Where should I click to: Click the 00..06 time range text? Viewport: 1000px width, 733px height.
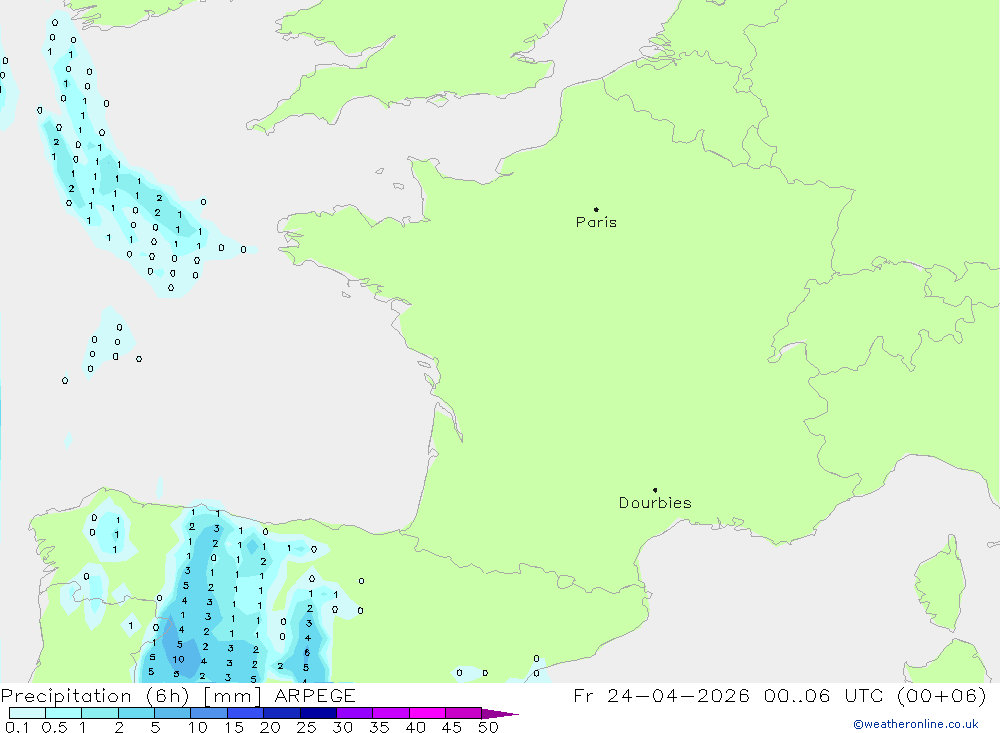(x=797, y=695)
